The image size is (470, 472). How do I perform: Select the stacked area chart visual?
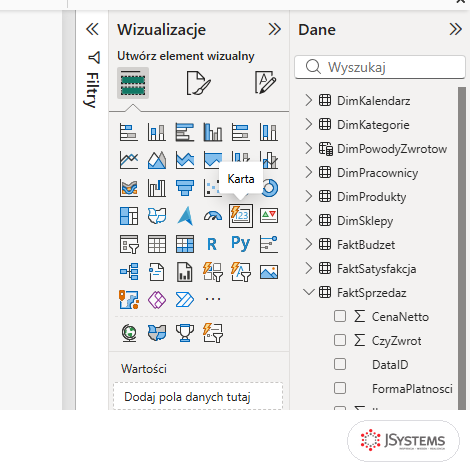click(x=185, y=160)
